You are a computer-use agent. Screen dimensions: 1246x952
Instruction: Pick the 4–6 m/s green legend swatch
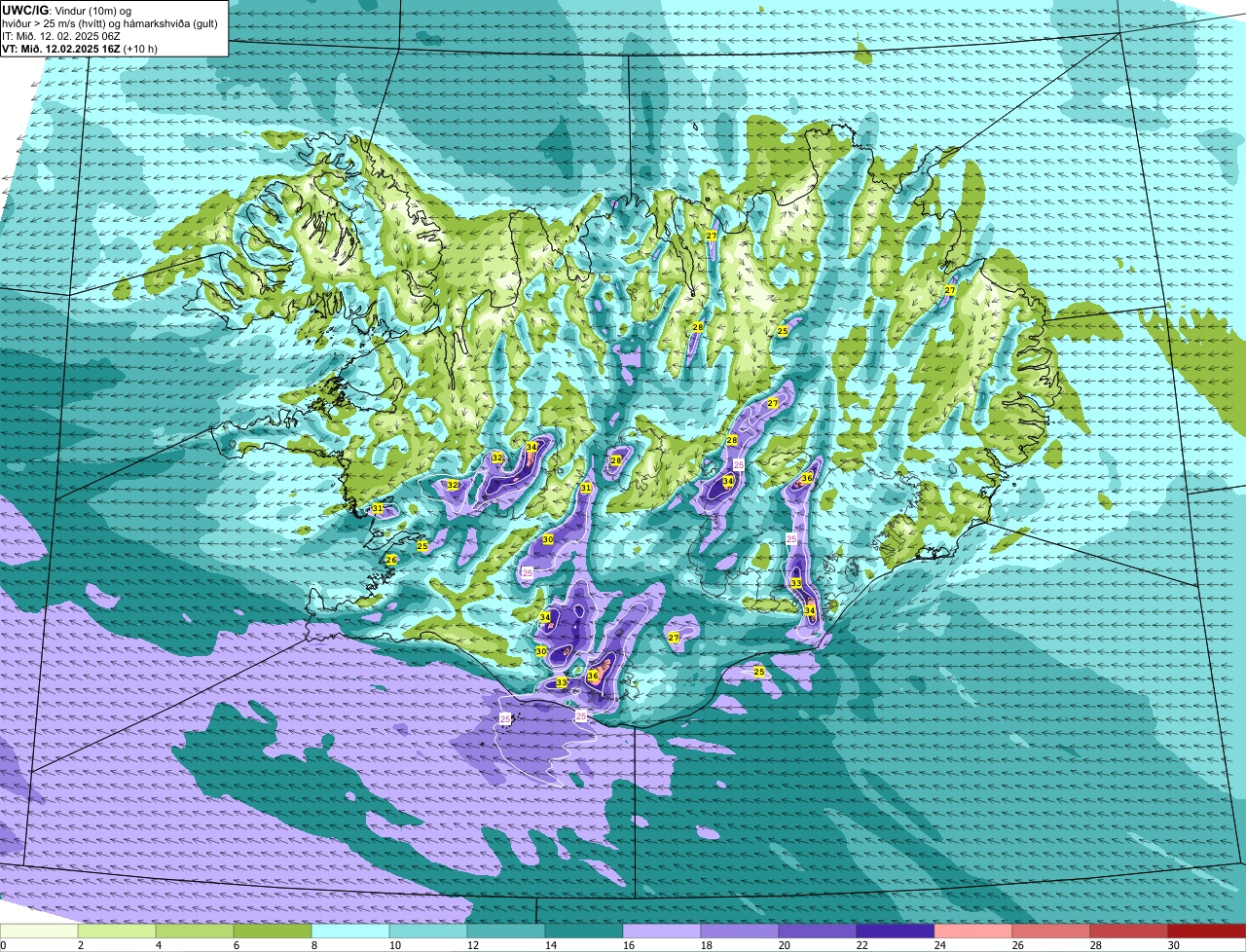pos(195,932)
